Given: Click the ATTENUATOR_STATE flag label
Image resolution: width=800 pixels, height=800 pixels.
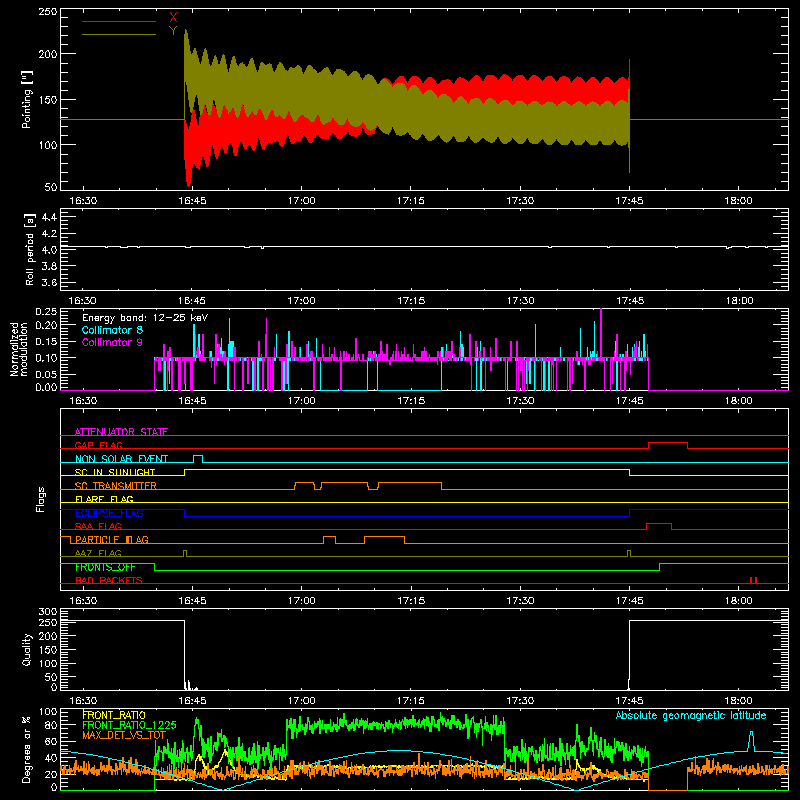Looking at the screenshot, I should pyautogui.click(x=121, y=432).
